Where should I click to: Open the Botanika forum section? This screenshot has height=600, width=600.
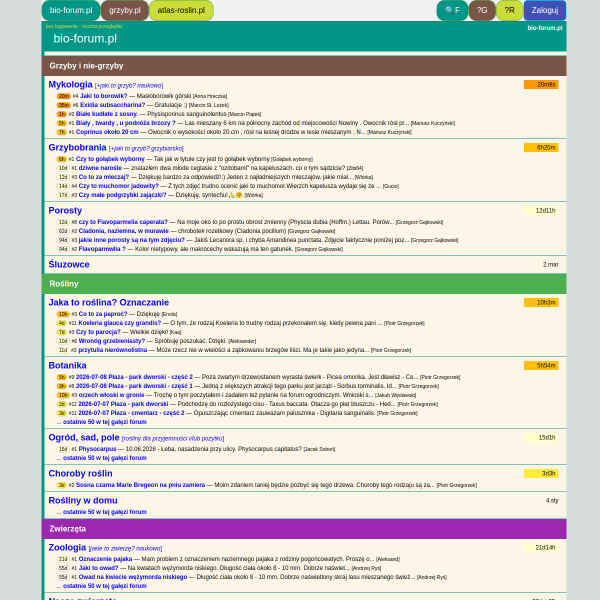67,365
